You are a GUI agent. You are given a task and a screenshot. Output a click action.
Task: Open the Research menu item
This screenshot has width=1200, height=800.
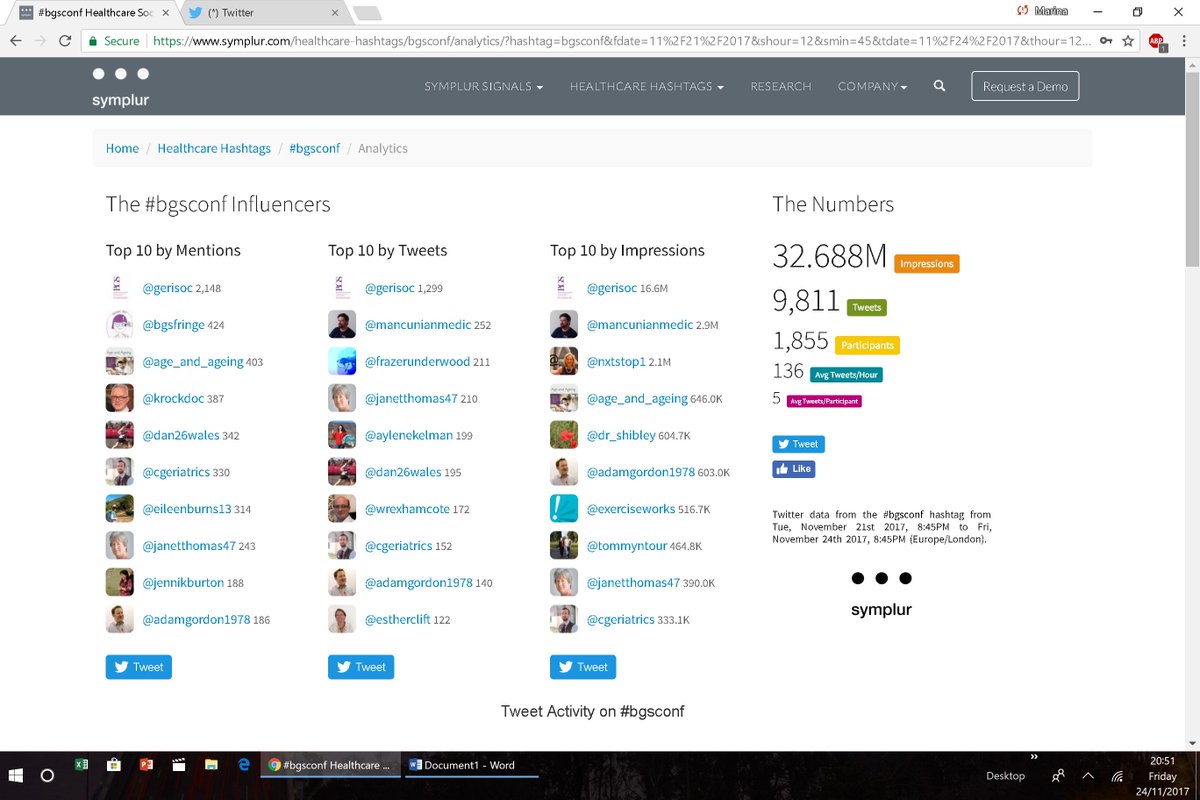[x=781, y=86]
